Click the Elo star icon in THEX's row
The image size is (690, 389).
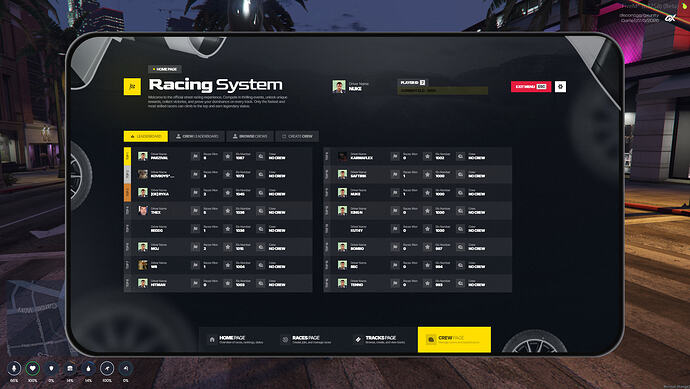pos(228,211)
